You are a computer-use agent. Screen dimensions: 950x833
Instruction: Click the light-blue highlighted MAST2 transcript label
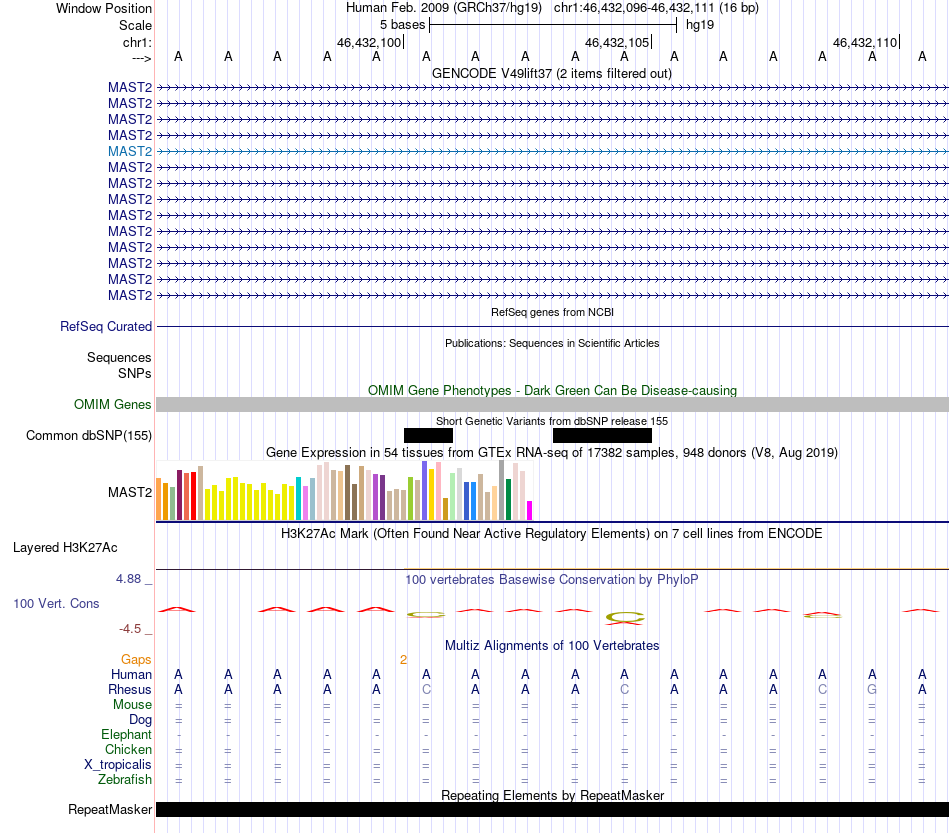(x=130, y=151)
